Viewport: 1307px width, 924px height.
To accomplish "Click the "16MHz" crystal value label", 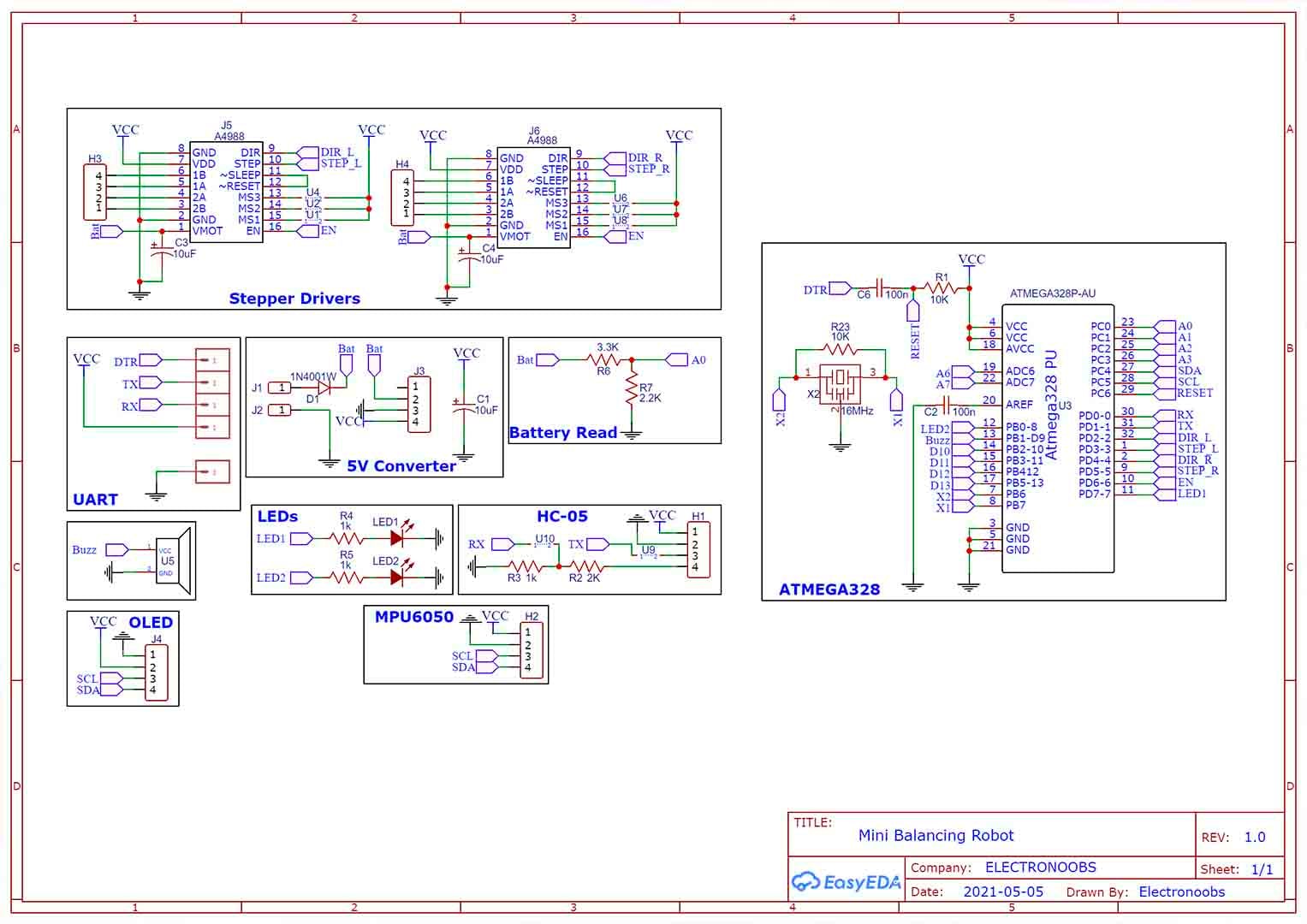I will click(857, 411).
